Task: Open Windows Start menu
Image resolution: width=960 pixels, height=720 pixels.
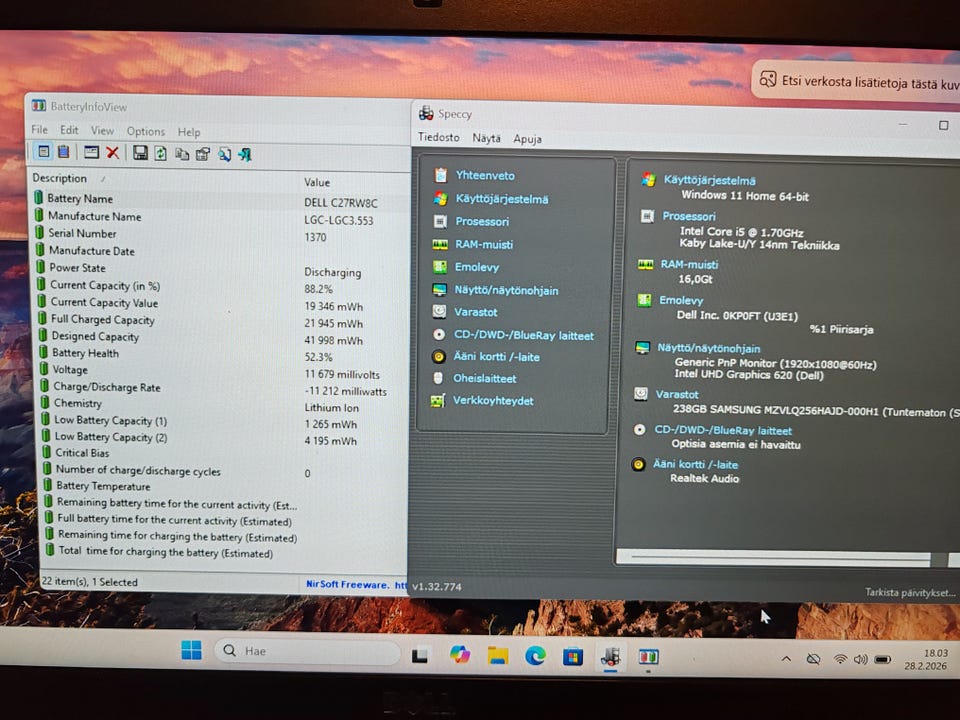Action: point(192,650)
